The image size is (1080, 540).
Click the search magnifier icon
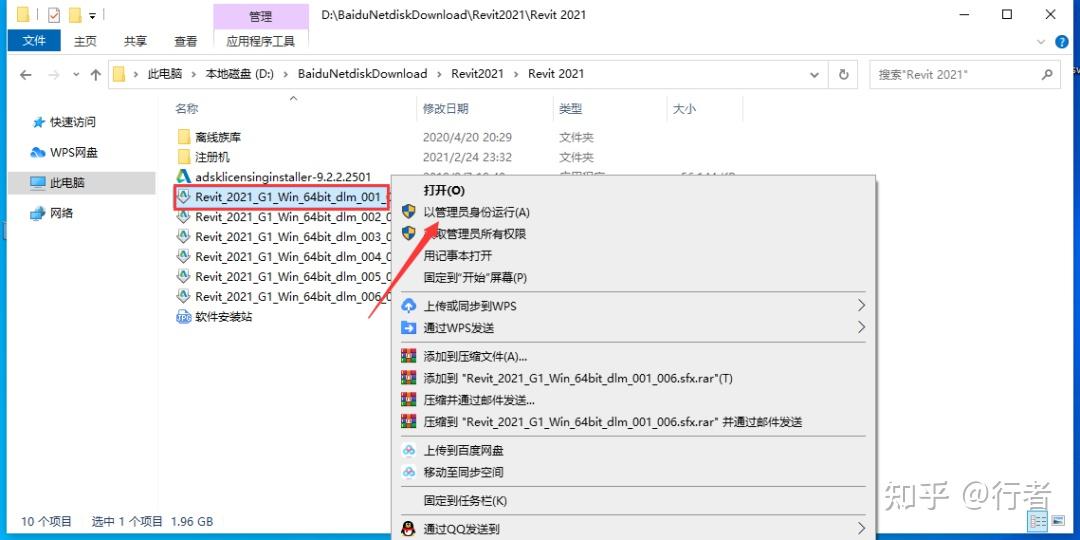click(x=1046, y=74)
